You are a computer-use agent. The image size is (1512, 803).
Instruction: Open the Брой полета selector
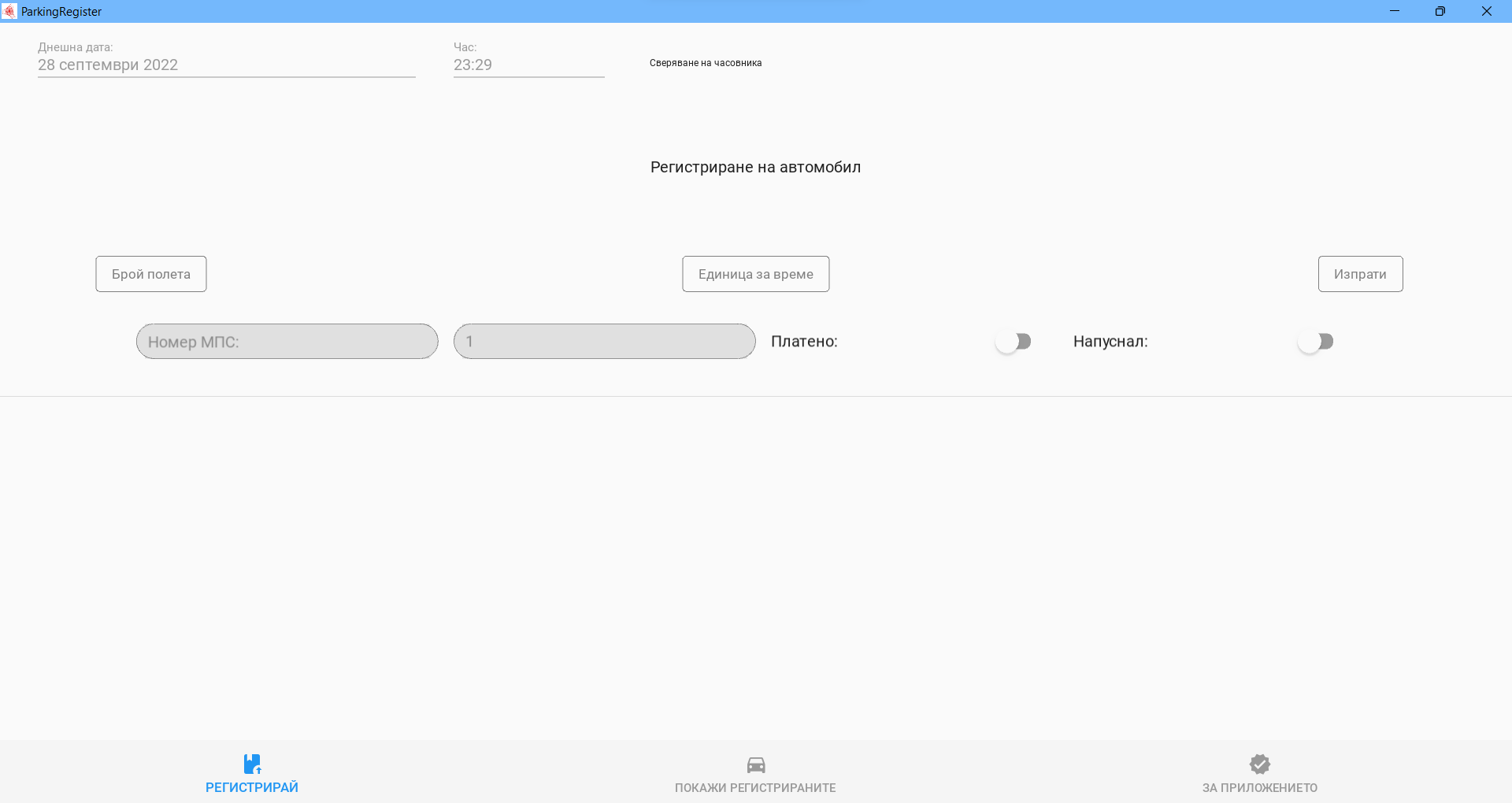(150, 273)
